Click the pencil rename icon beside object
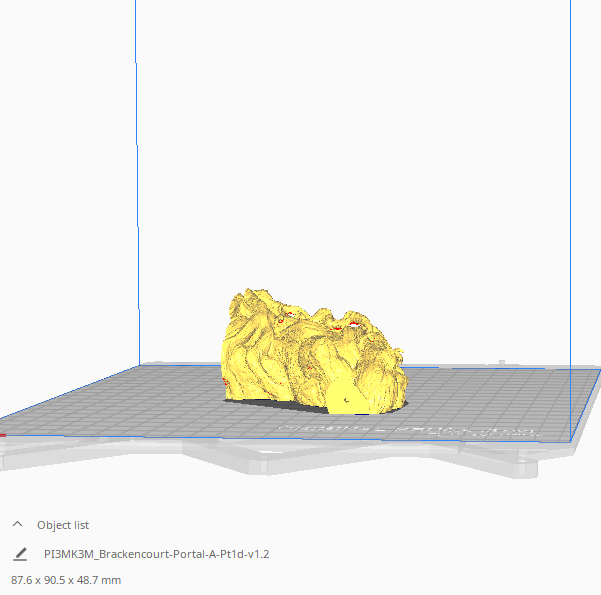The height and width of the screenshot is (595, 601). [20, 554]
